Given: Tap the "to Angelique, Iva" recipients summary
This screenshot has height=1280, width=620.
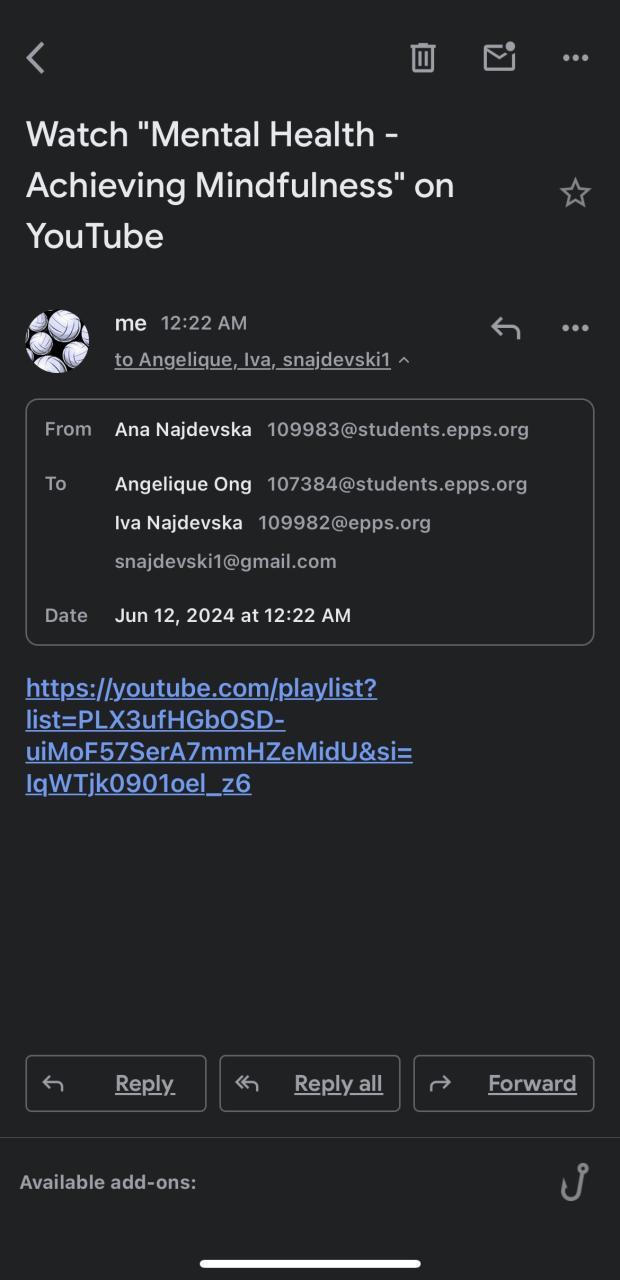Looking at the screenshot, I should coord(252,360).
